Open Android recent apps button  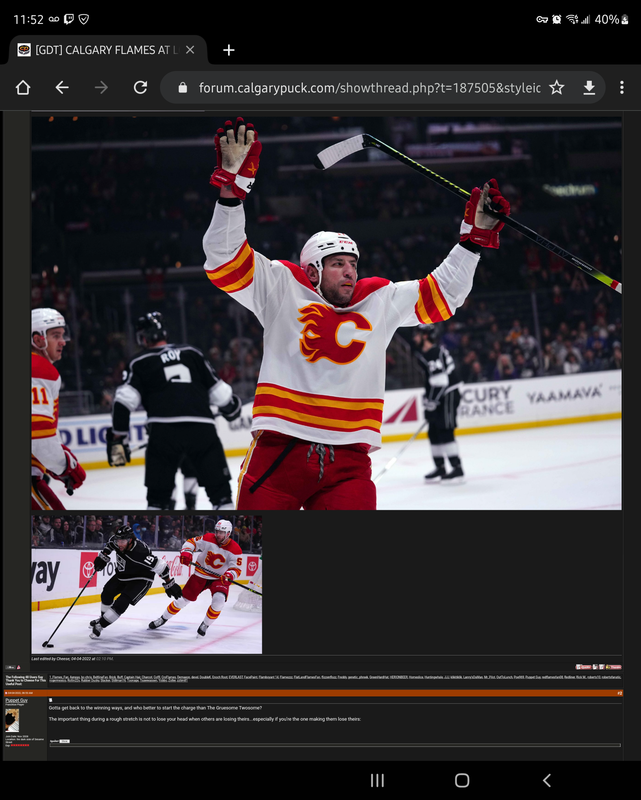click(377, 780)
